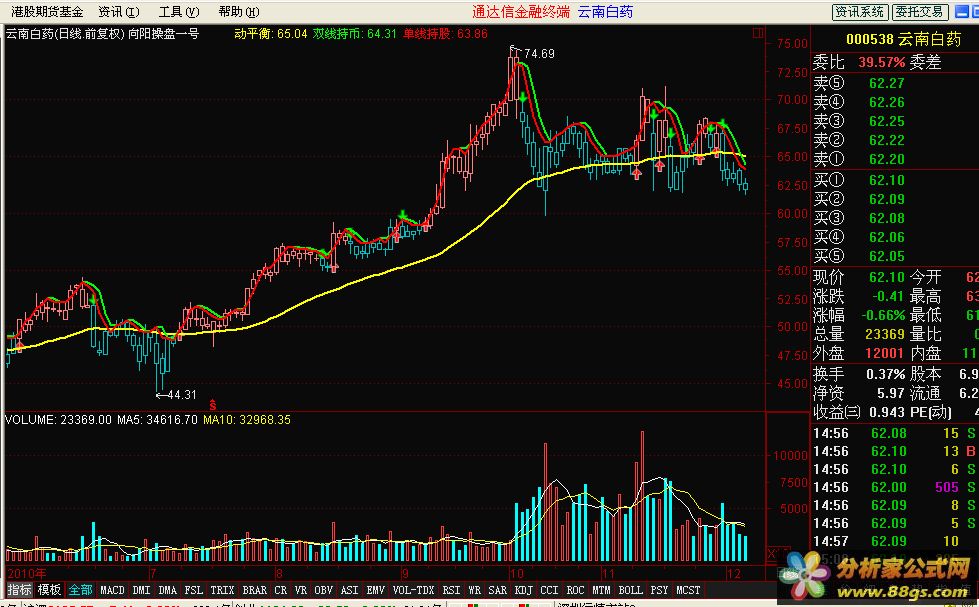The width and height of the screenshot is (979, 607).
Task: Click the 卖① ask price 62.20
Action: 887,159
